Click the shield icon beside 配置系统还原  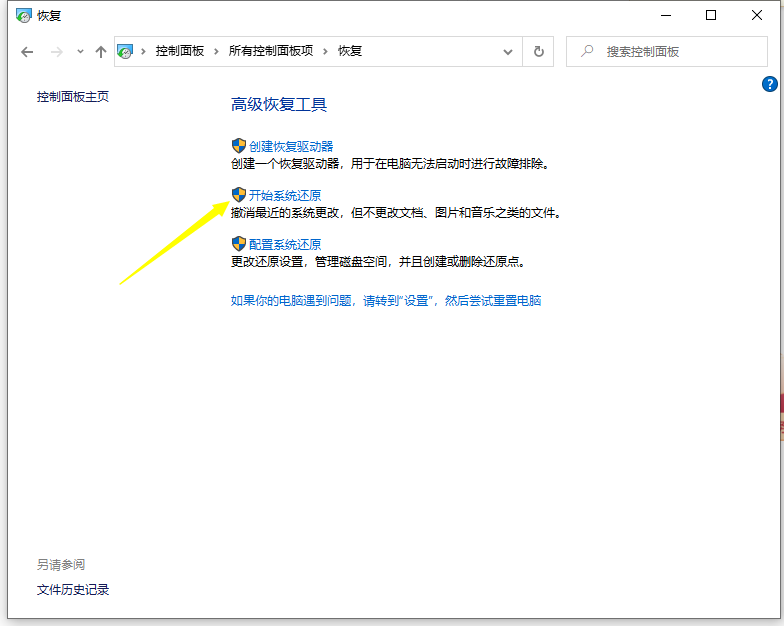click(x=238, y=244)
